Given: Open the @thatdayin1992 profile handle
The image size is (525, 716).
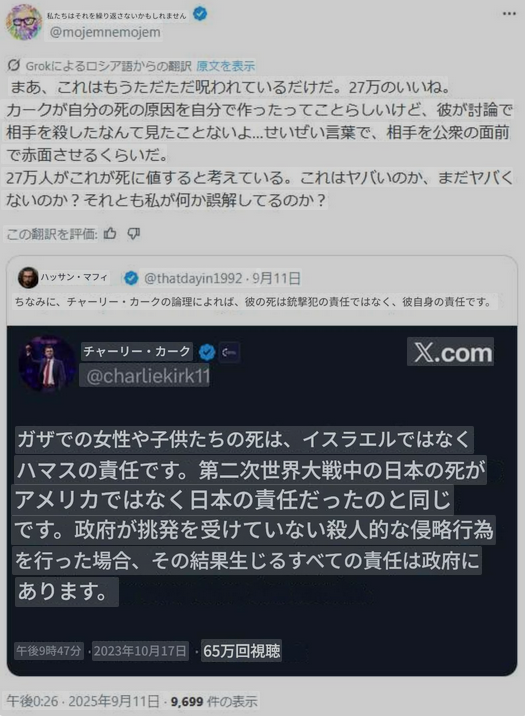Looking at the screenshot, I should 193,278.
